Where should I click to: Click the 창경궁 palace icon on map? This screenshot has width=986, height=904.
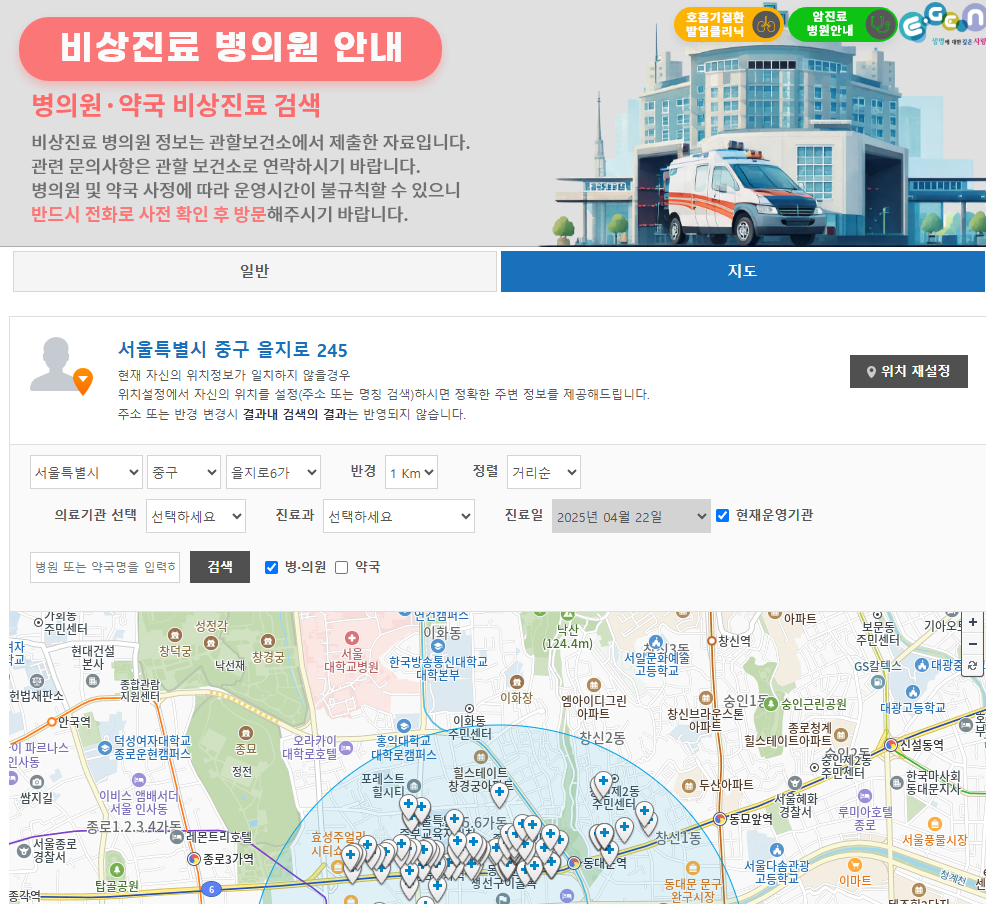click(x=268, y=641)
